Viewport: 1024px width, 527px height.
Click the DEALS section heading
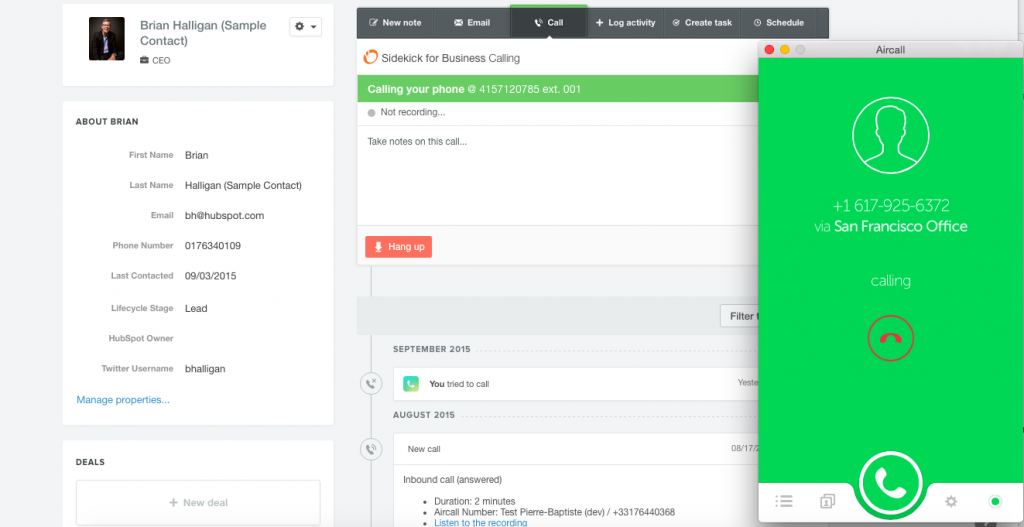click(x=90, y=462)
